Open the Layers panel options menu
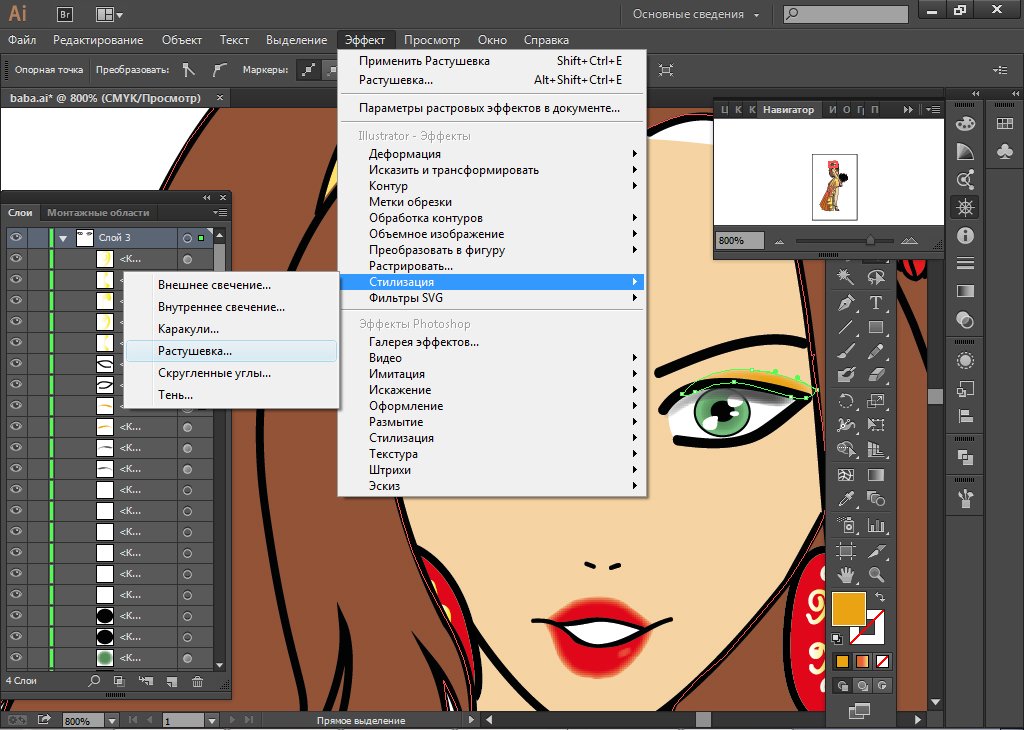 [221, 213]
